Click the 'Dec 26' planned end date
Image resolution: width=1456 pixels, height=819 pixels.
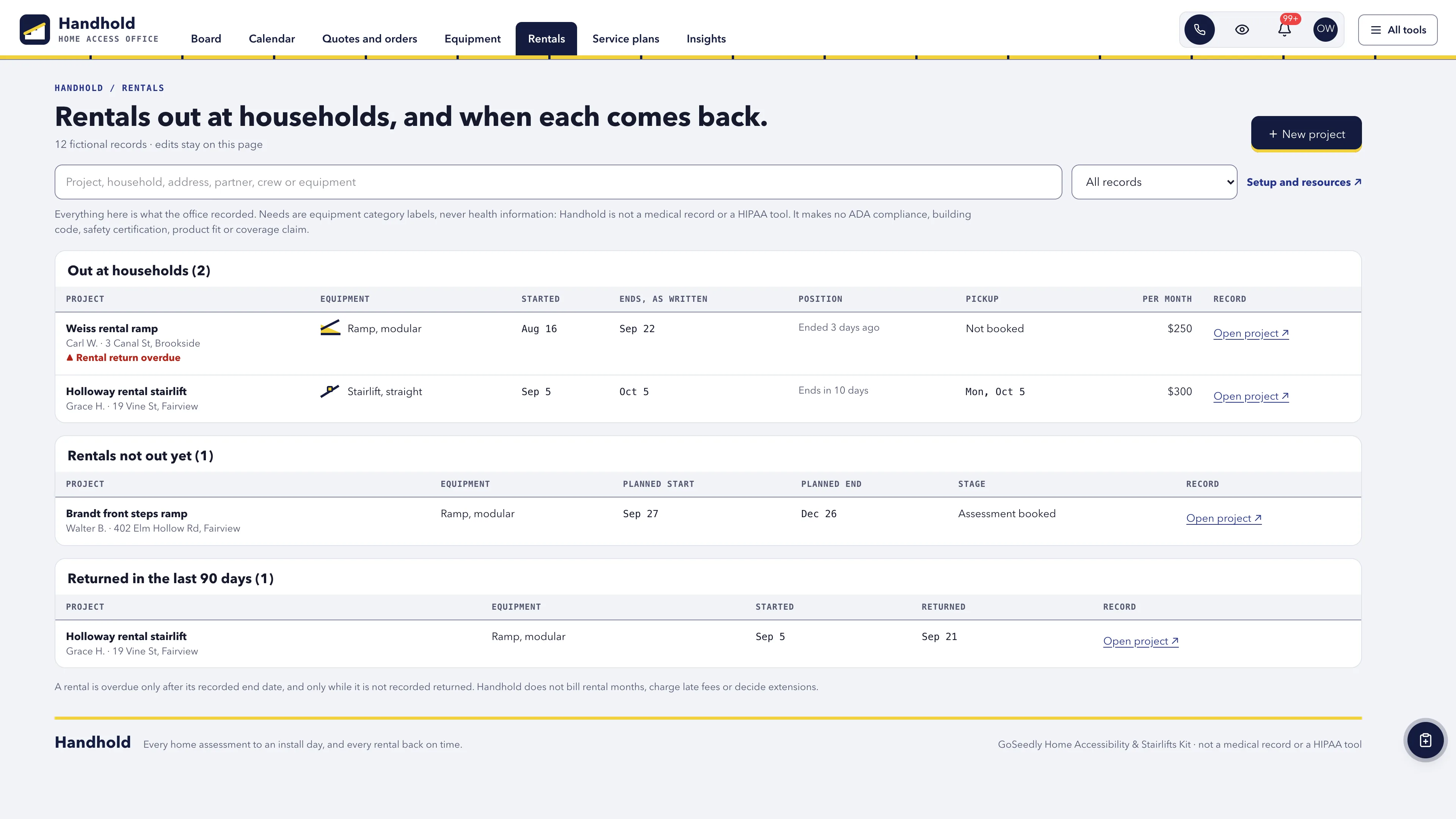coord(819,514)
